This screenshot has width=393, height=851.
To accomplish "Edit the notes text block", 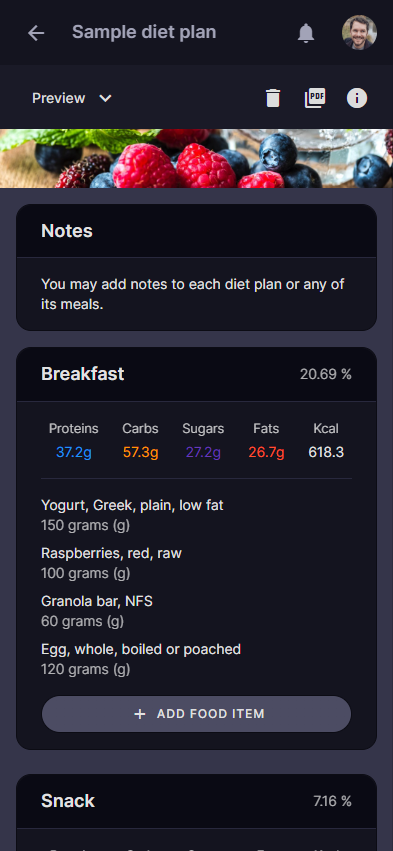I will (x=193, y=294).
